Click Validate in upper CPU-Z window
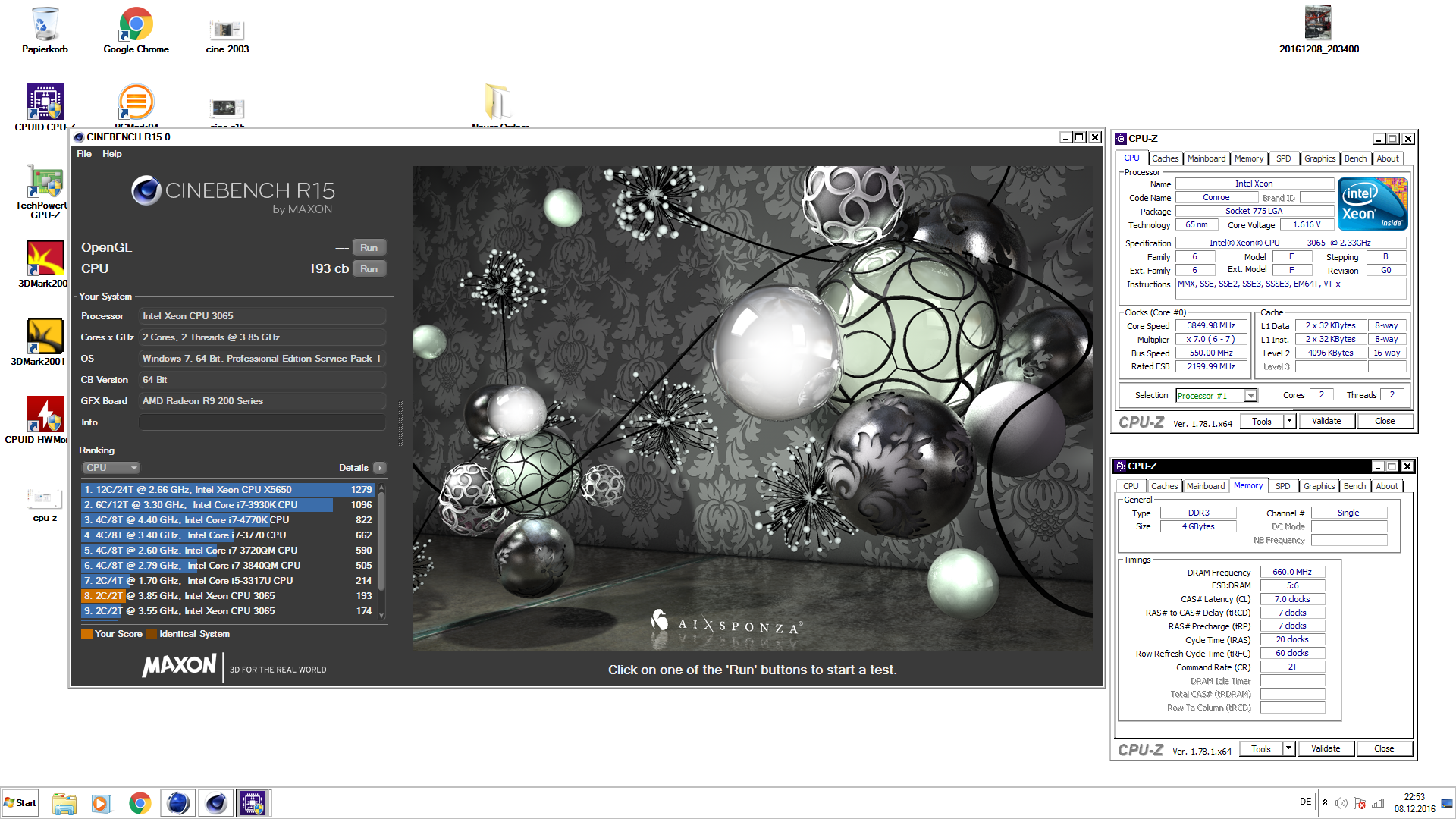This screenshot has width=1456, height=819. coord(1326,422)
